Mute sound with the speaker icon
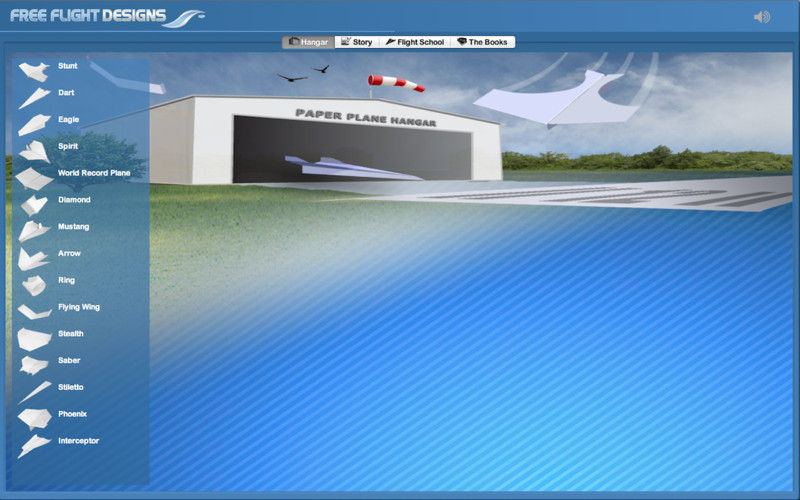The width and height of the screenshot is (800, 500). (x=762, y=17)
